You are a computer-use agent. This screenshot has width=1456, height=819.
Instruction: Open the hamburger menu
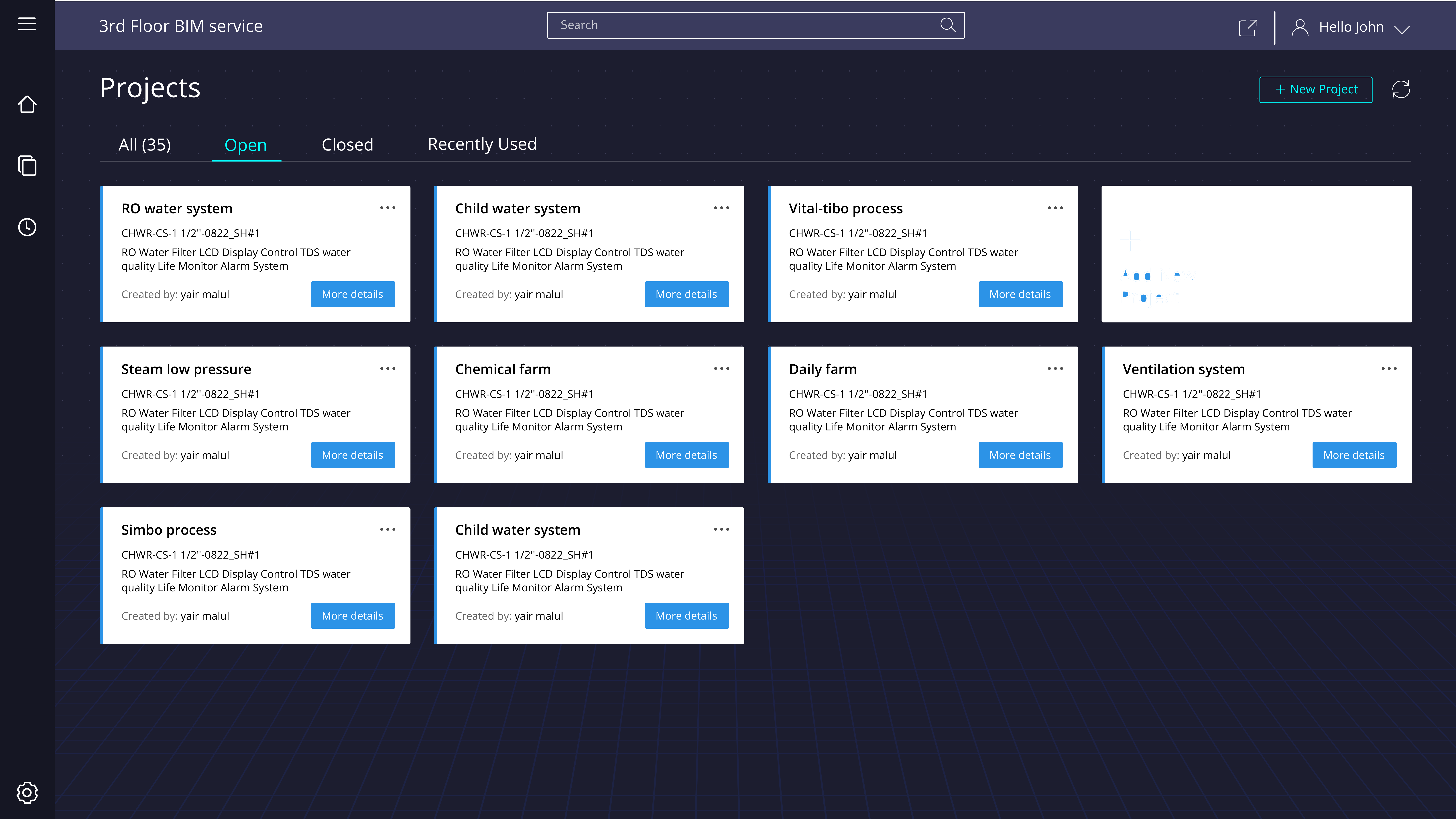[27, 24]
